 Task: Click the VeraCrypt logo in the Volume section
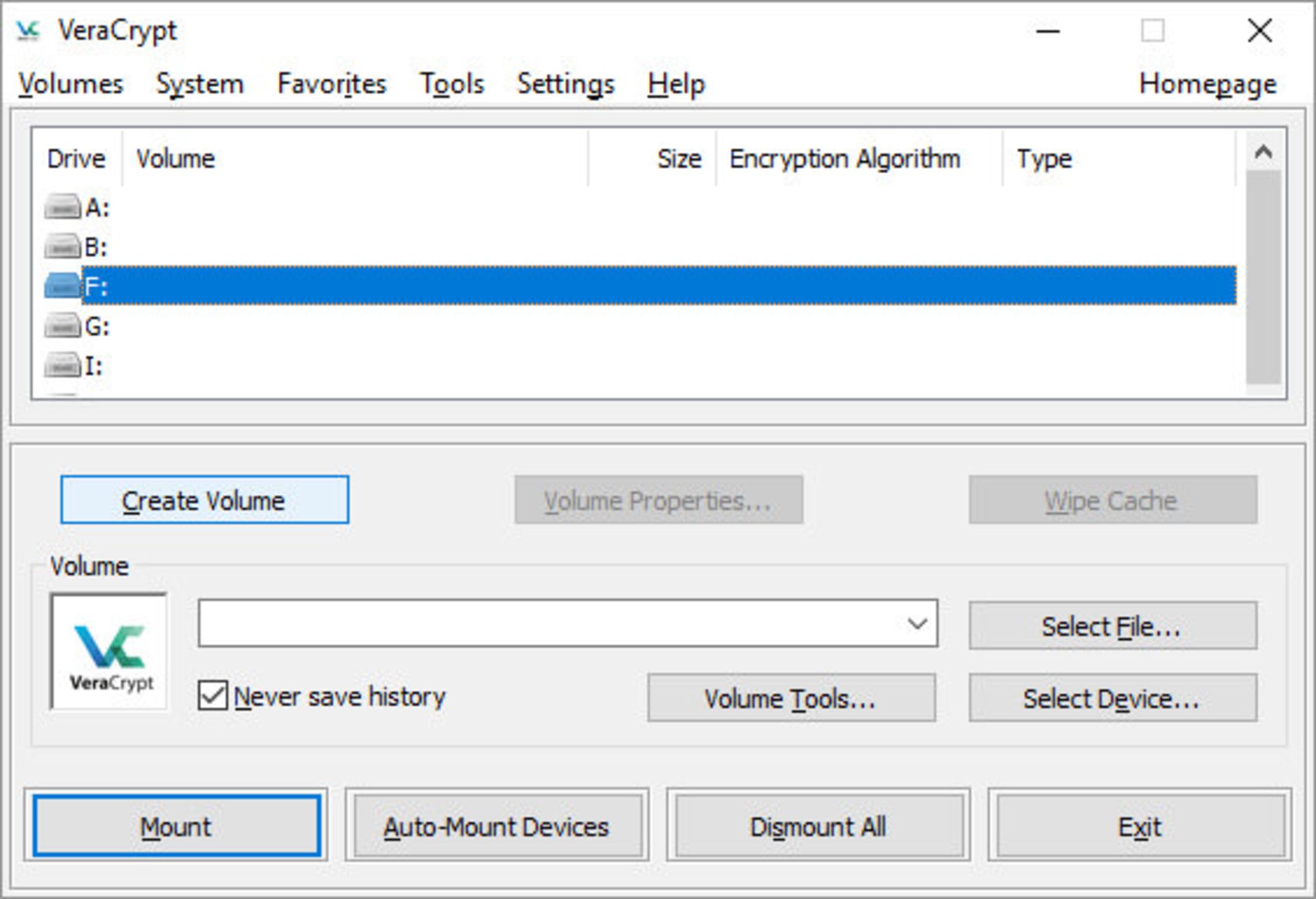pyautogui.click(x=108, y=650)
